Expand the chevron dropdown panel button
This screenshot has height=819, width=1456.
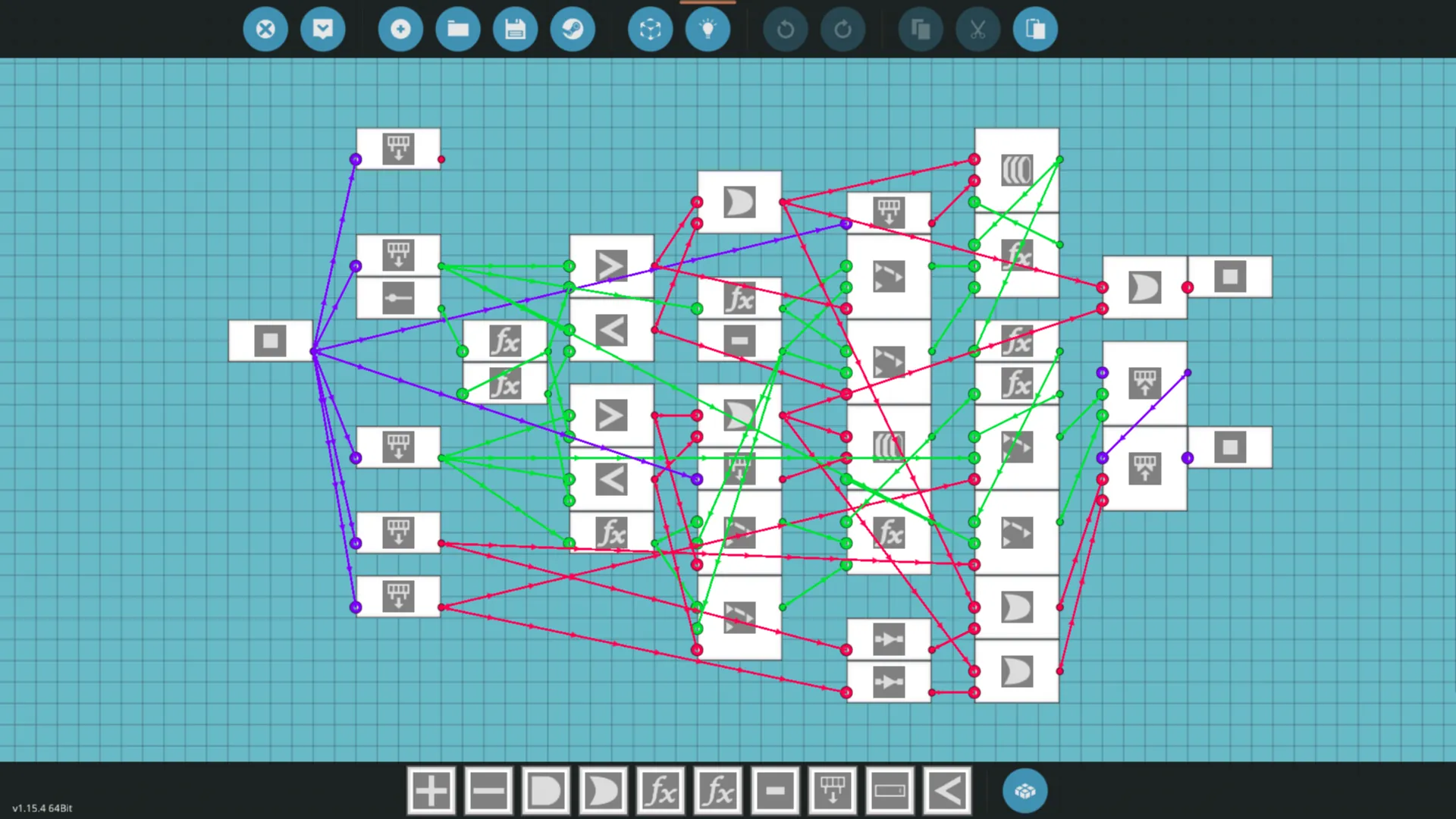click(x=323, y=30)
